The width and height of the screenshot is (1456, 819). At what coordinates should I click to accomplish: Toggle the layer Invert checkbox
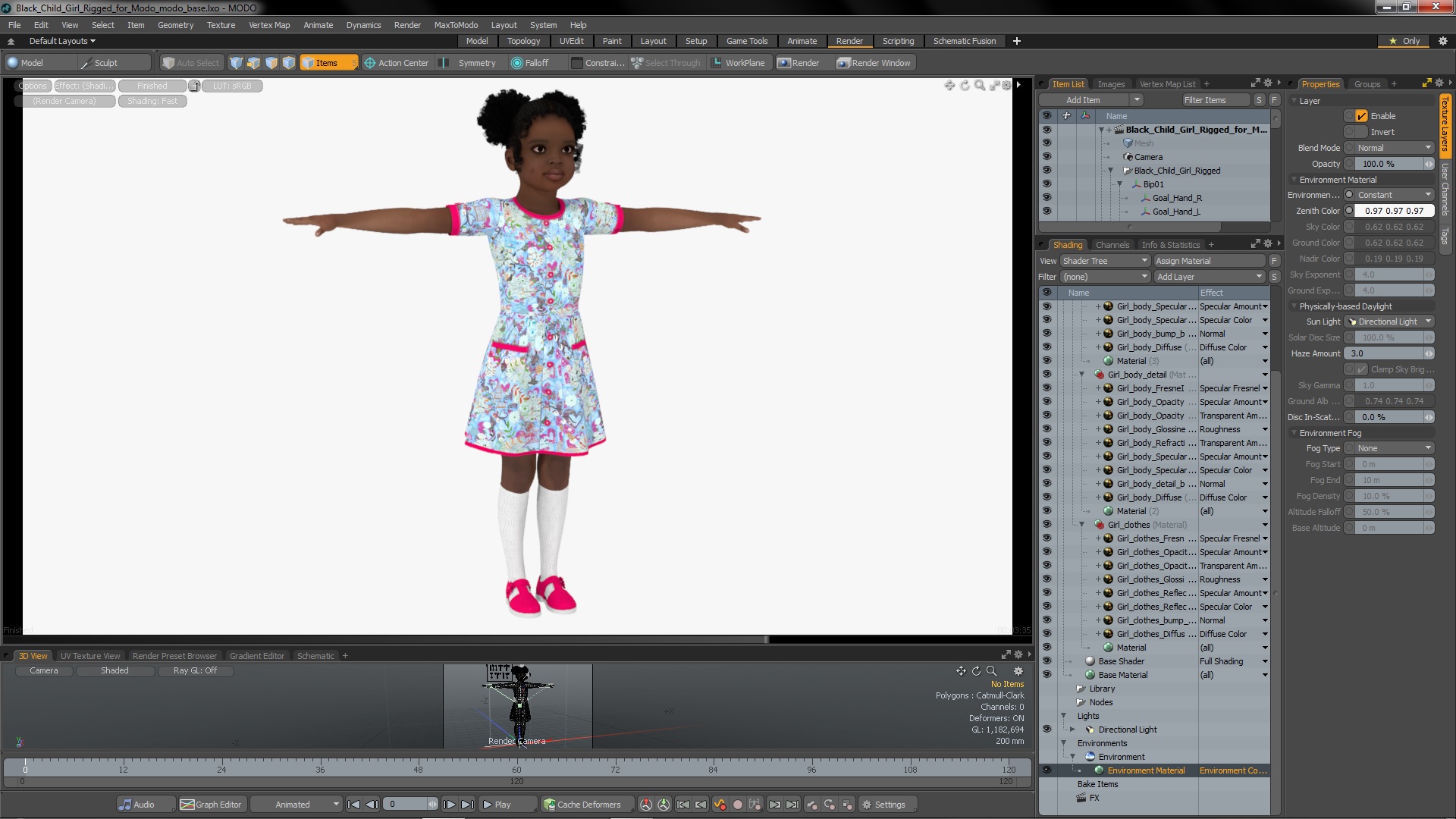[1362, 132]
